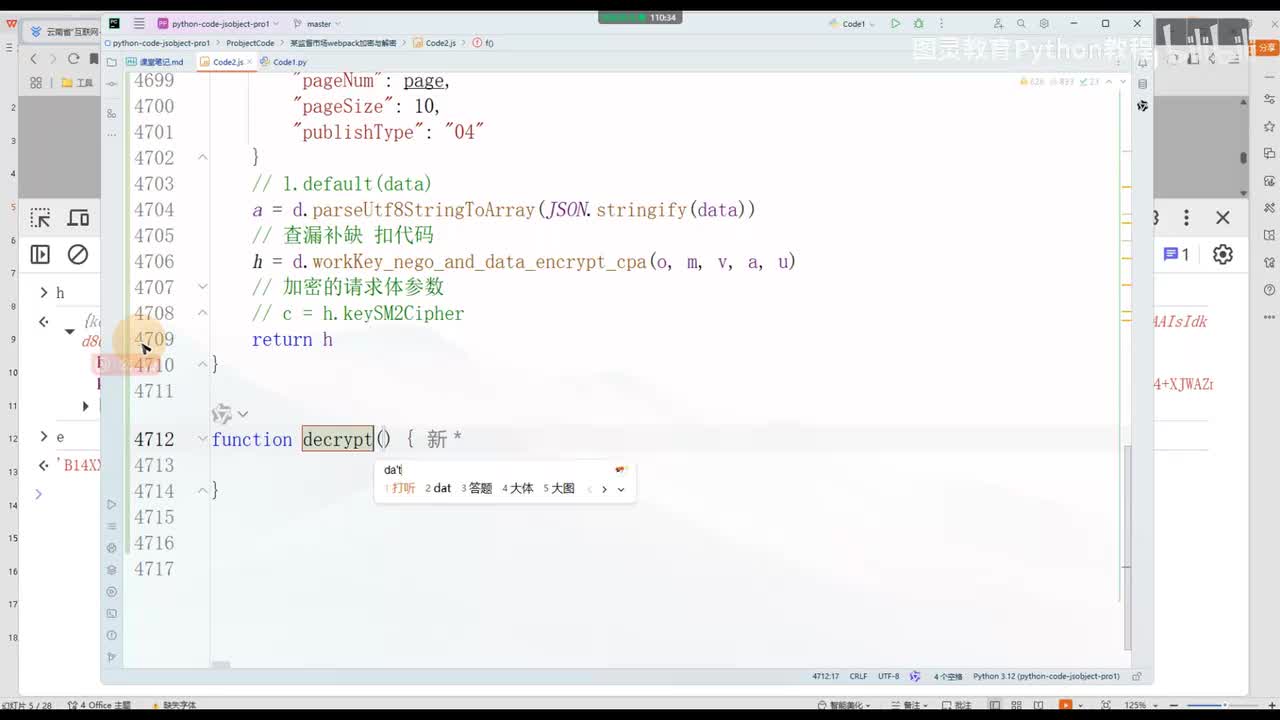Click the AI assistant inlay icon above decrypt
Screen dimensions: 1280x720
(222, 414)
